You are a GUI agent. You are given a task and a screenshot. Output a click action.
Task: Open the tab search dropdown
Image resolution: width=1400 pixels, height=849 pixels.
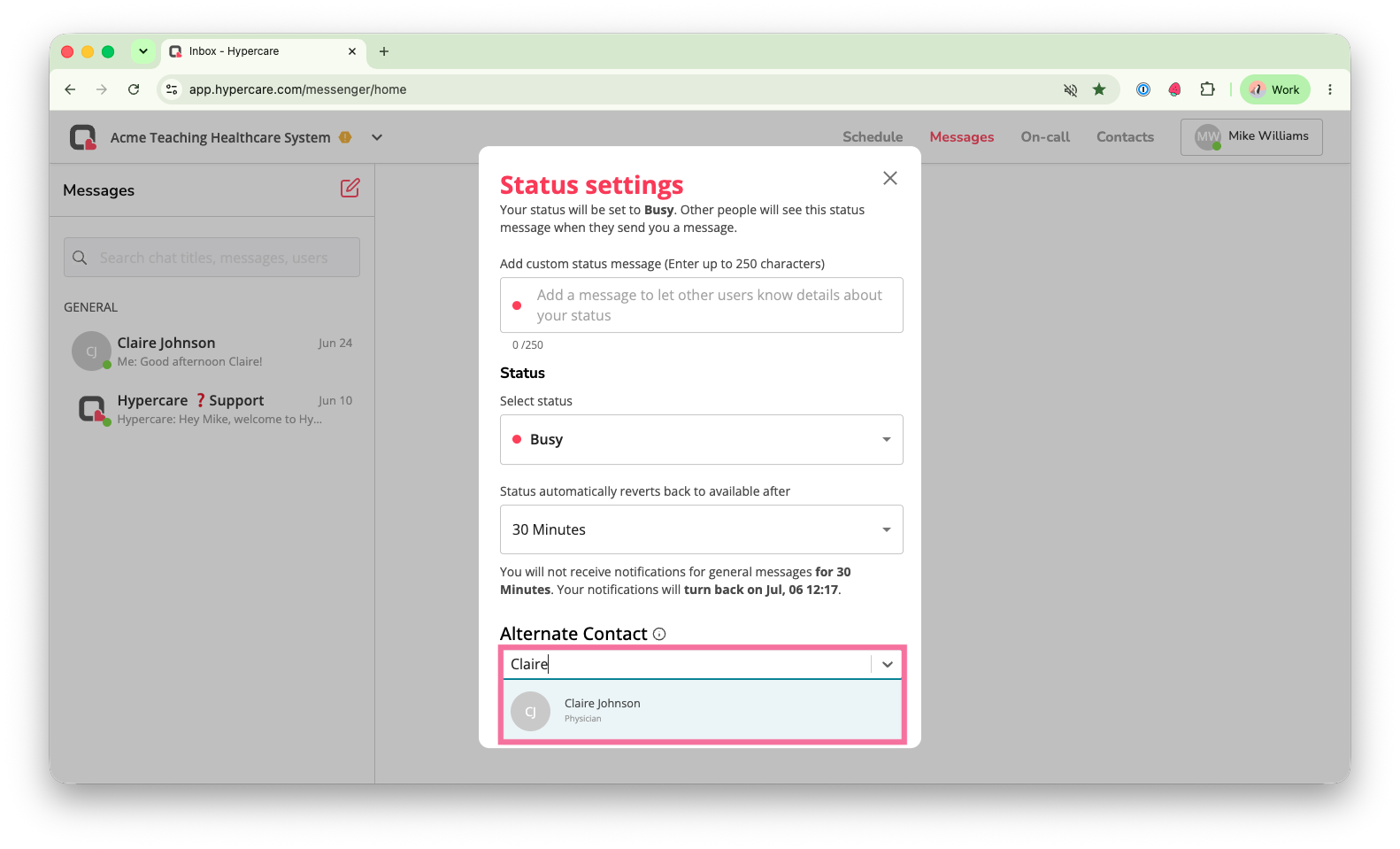[x=143, y=51]
